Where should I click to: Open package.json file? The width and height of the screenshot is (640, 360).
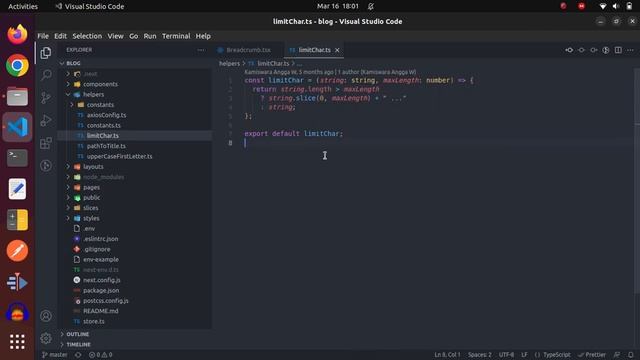pyautogui.click(x=101, y=290)
